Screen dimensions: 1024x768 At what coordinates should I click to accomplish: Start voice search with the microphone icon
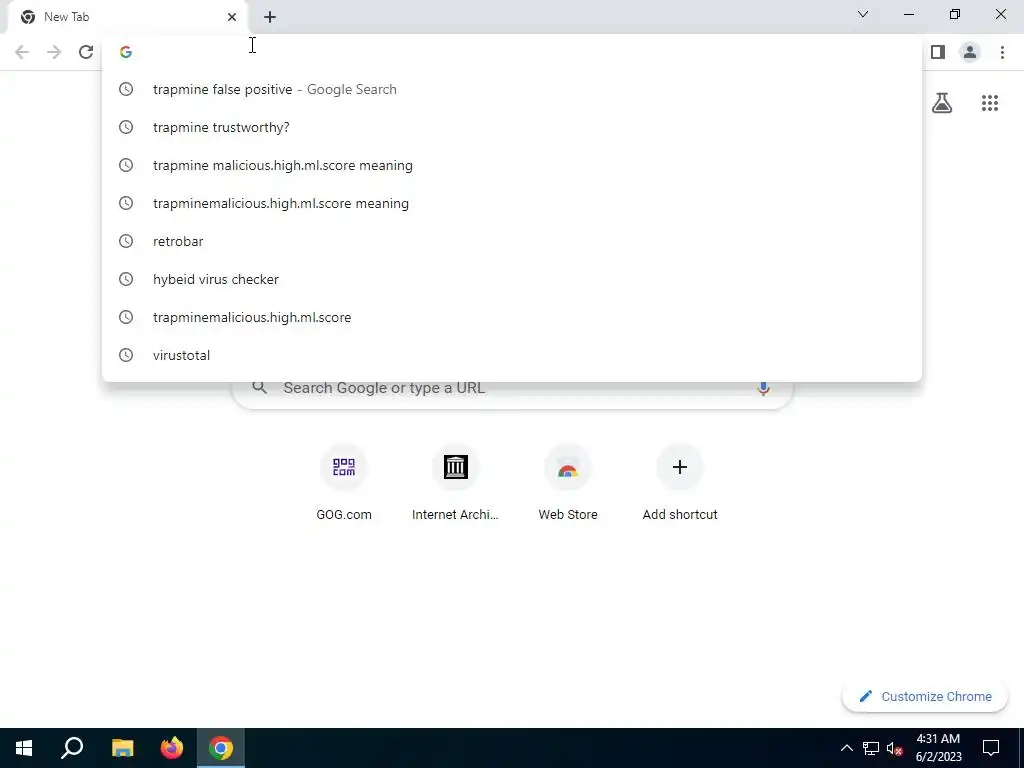click(x=763, y=388)
